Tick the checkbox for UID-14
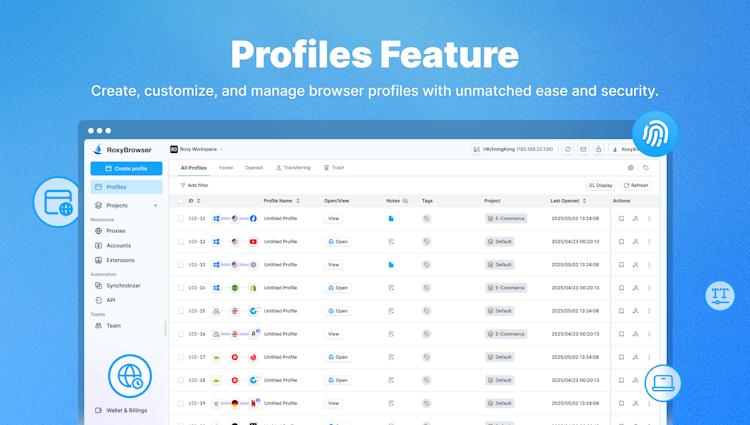 (x=181, y=288)
